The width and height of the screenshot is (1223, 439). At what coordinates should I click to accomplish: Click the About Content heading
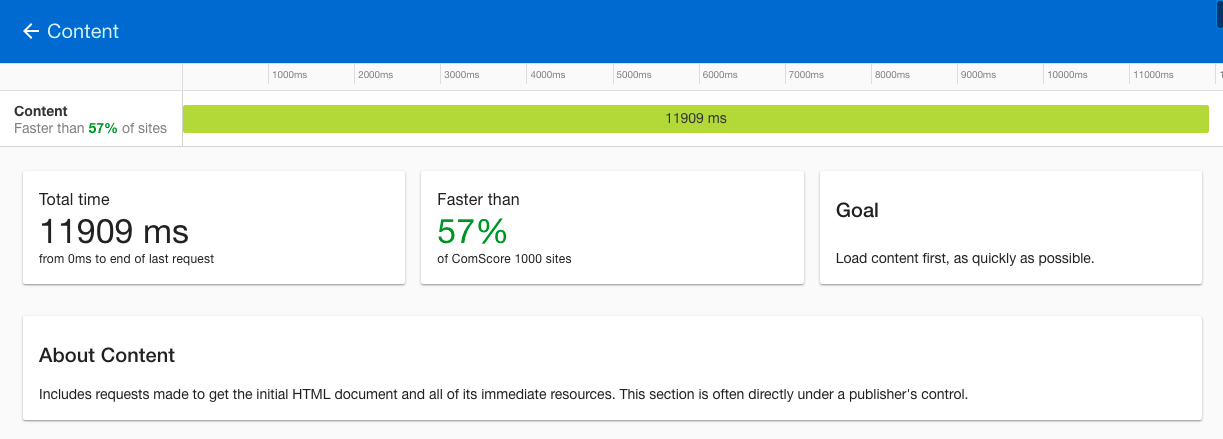pyautogui.click(x=107, y=355)
